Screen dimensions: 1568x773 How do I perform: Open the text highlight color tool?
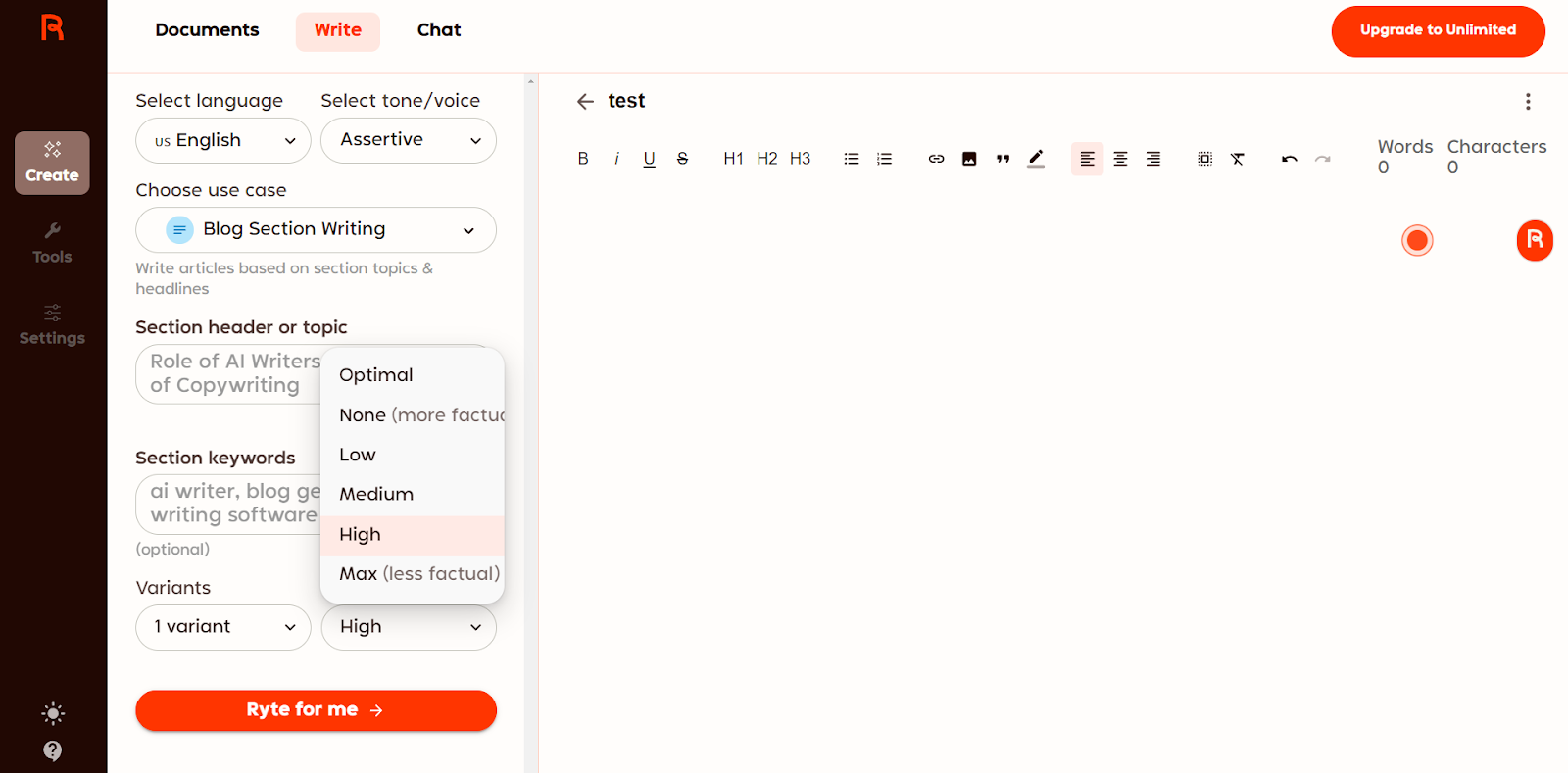(x=1036, y=159)
